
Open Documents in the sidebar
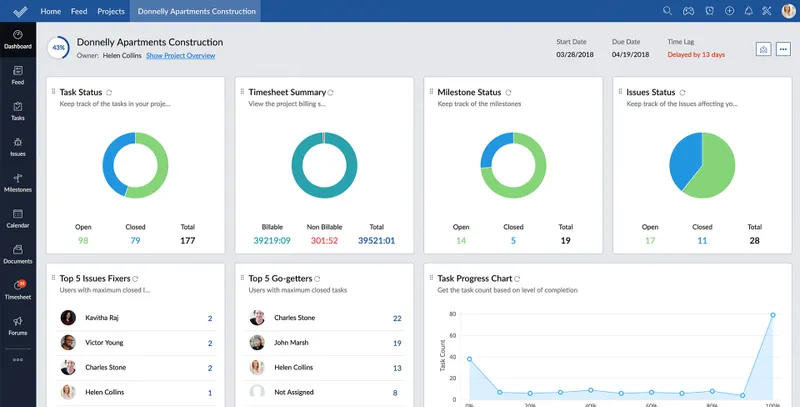coord(18,255)
